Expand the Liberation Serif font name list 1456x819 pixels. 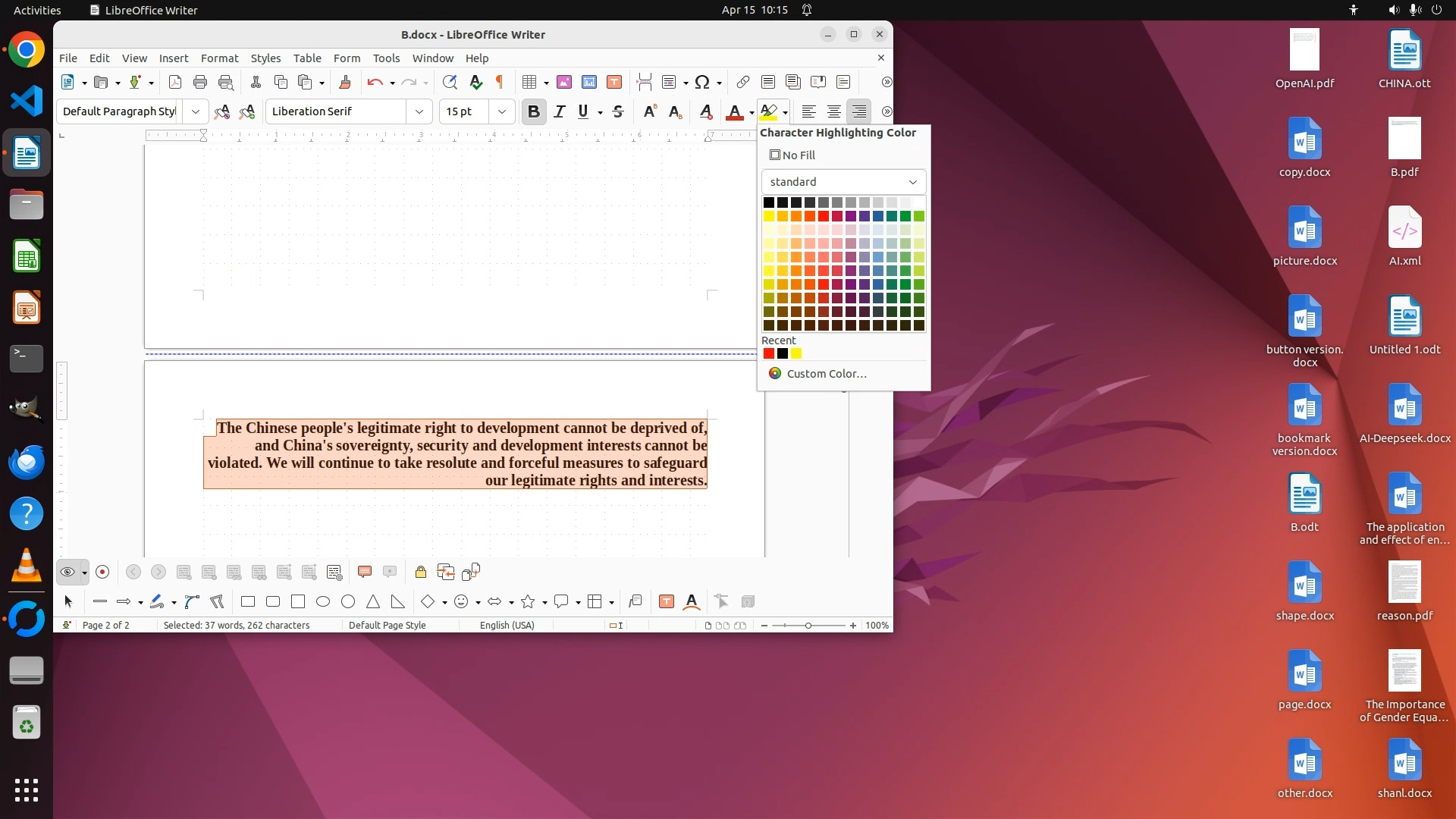(x=419, y=111)
